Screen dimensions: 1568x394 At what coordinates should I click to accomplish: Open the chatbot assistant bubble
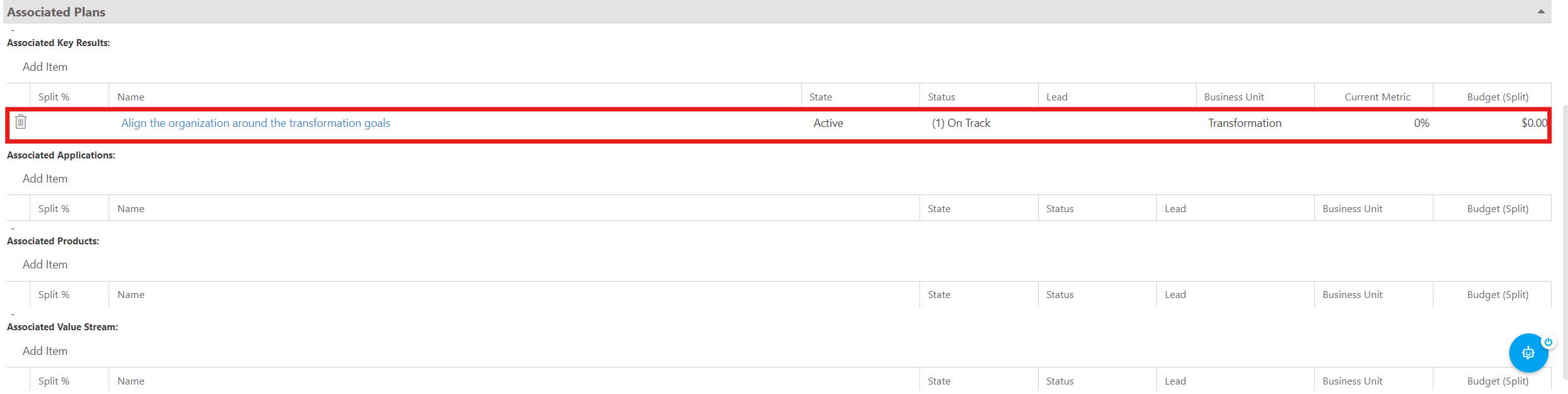(x=1528, y=353)
